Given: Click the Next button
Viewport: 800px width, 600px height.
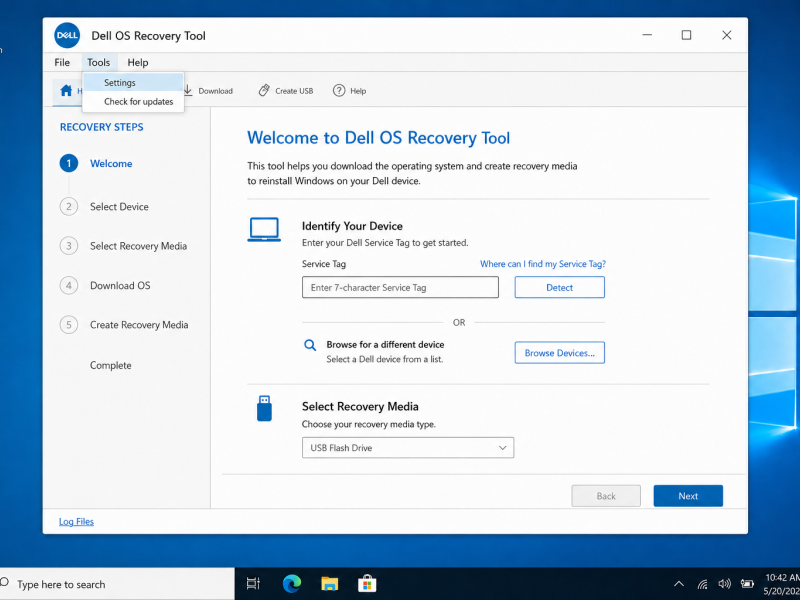Looking at the screenshot, I should [x=688, y=496].
